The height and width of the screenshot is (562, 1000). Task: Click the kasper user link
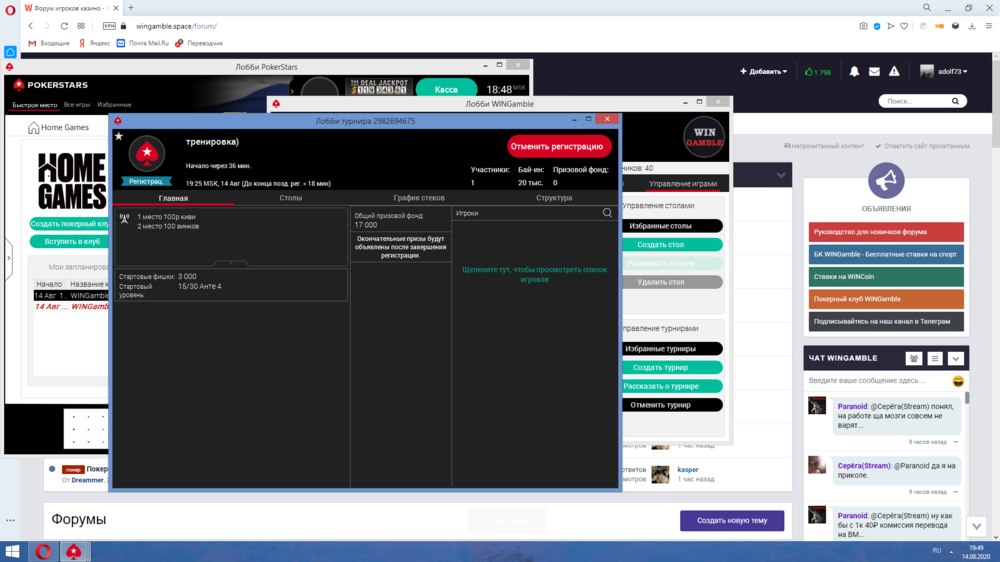pyautogui.click(x=688, y=470)
